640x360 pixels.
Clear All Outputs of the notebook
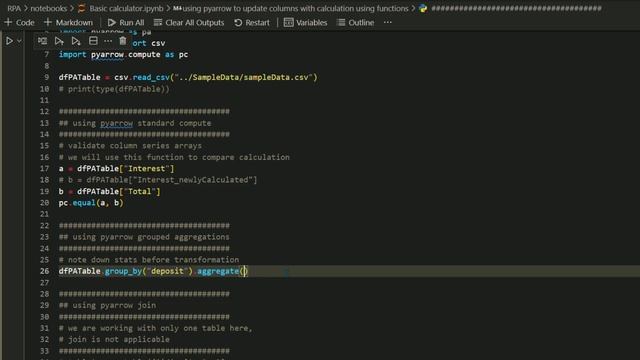coord(189,22)
